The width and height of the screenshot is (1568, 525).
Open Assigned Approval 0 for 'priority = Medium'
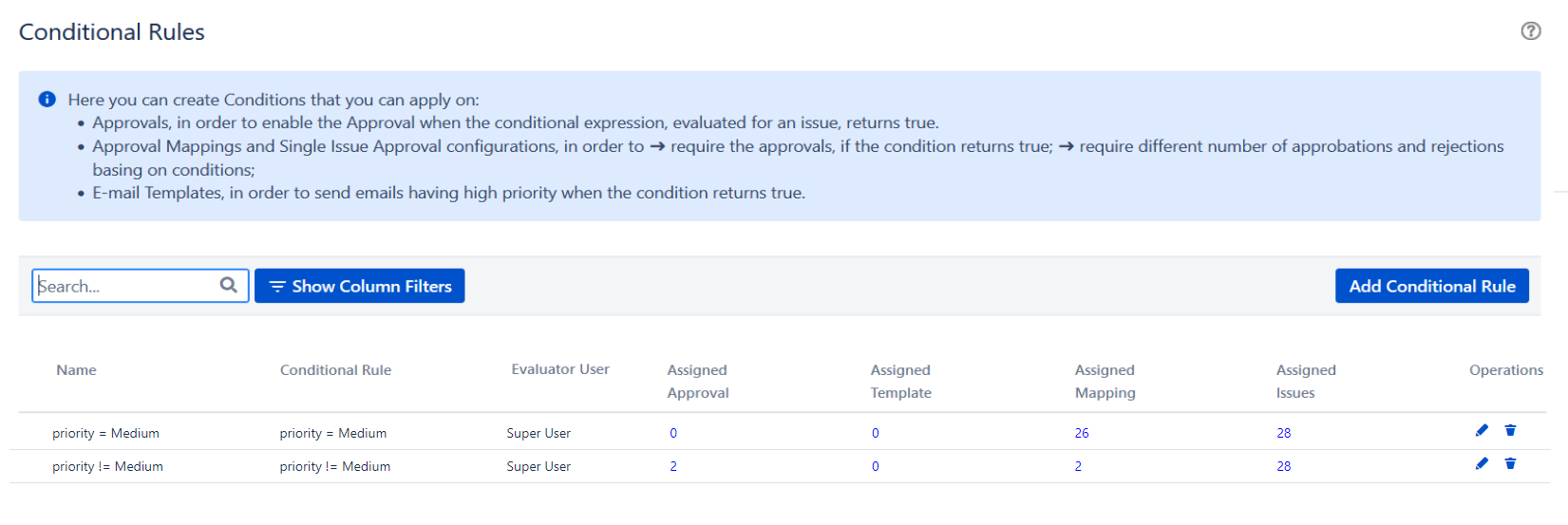pos(673,433)
